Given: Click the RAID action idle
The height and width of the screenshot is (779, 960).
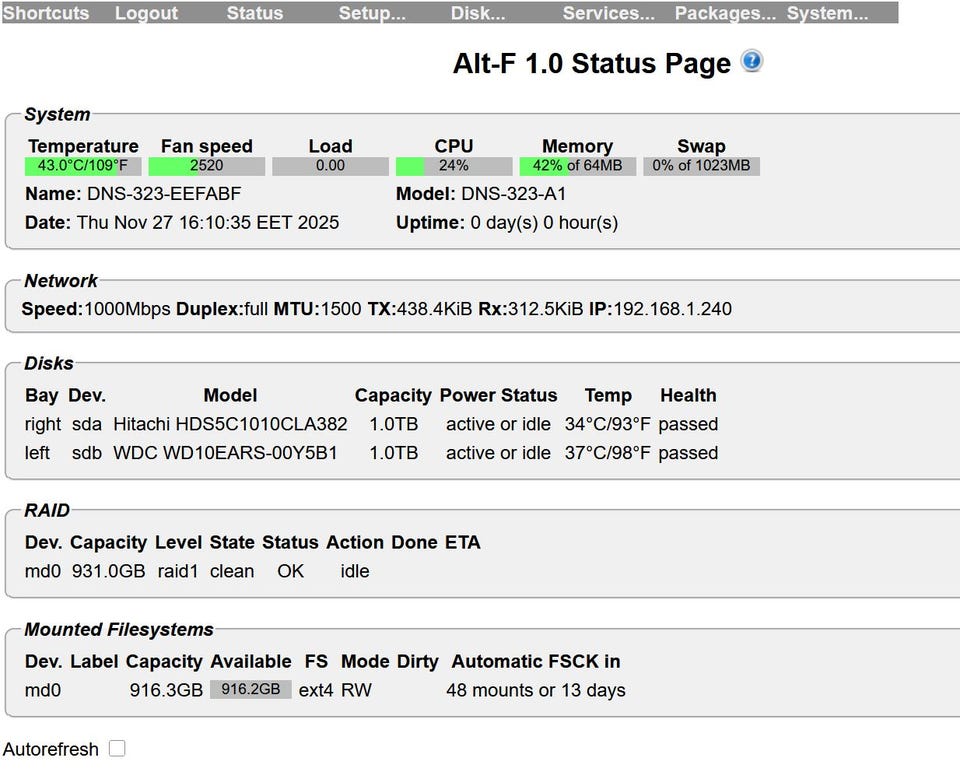Looking at the screenshot, I should coord(355,571).
